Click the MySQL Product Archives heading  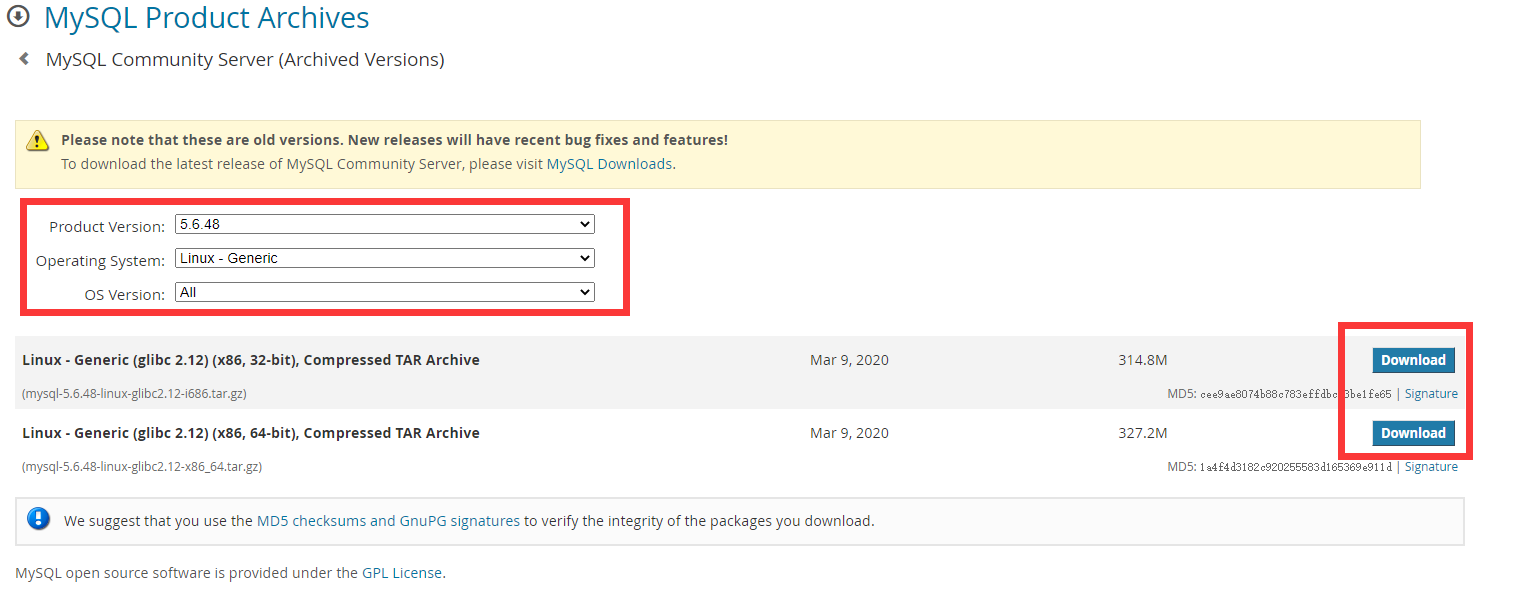(207, 18)
